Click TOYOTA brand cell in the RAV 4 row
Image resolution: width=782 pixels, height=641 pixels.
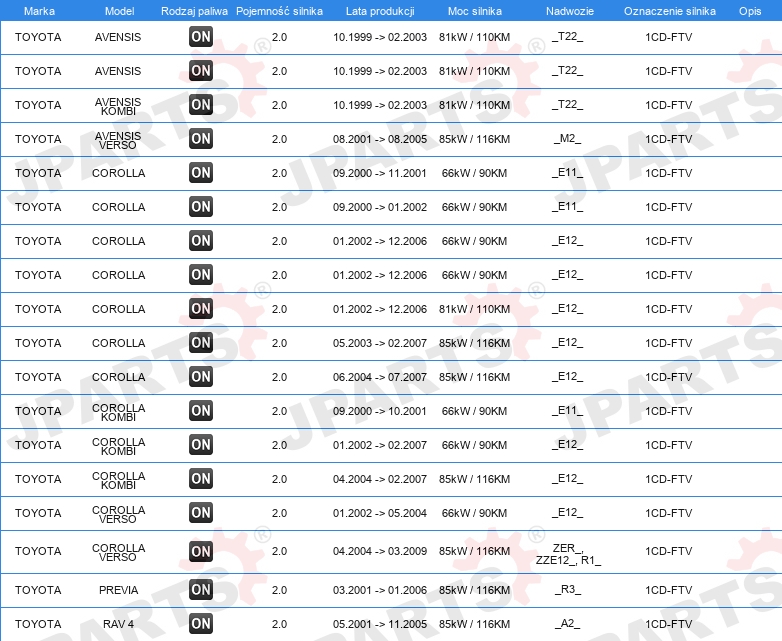coord(38,624)
